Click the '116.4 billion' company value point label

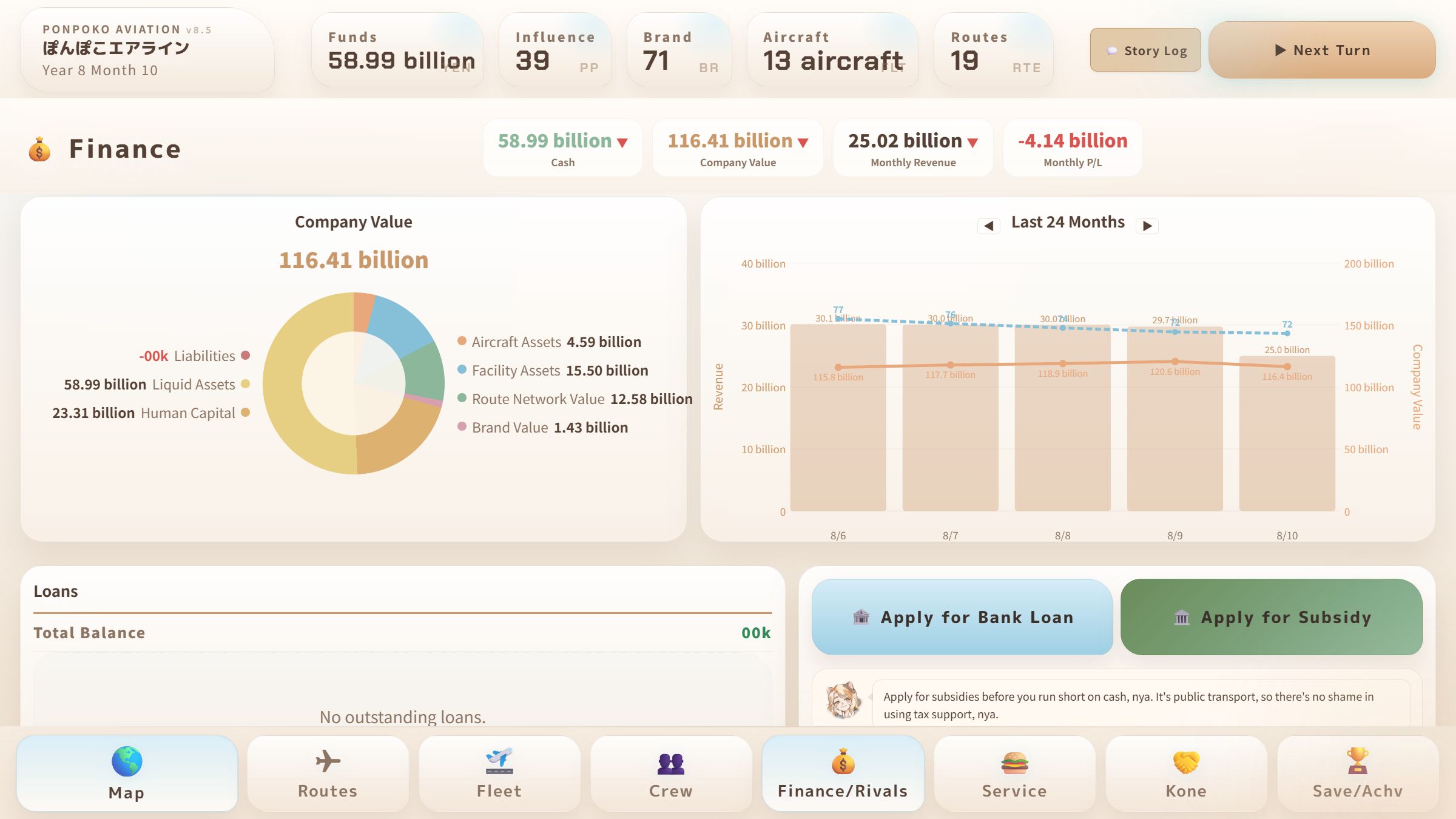point(1287,377)
